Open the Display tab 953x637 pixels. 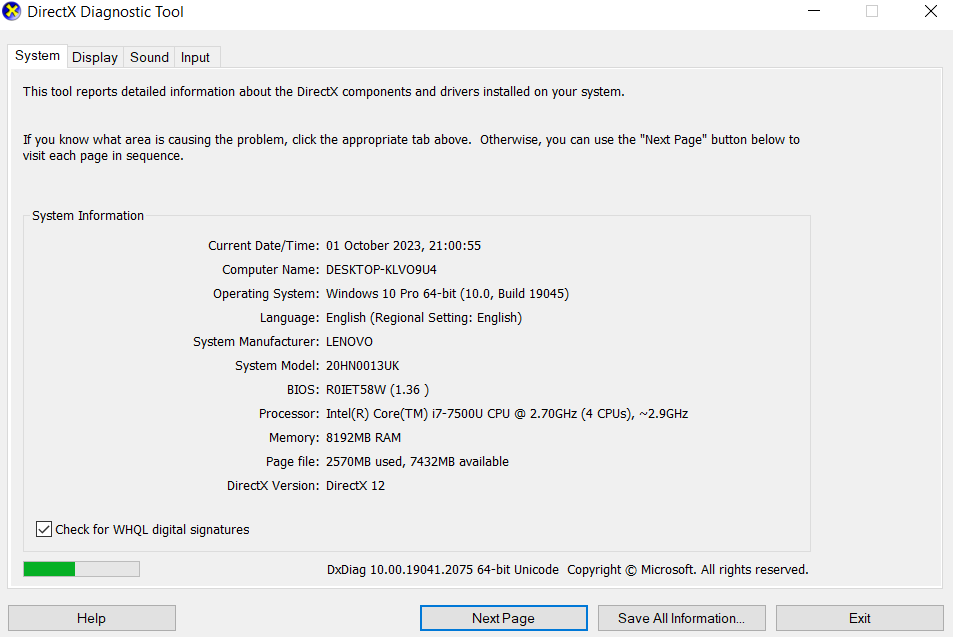95,57
